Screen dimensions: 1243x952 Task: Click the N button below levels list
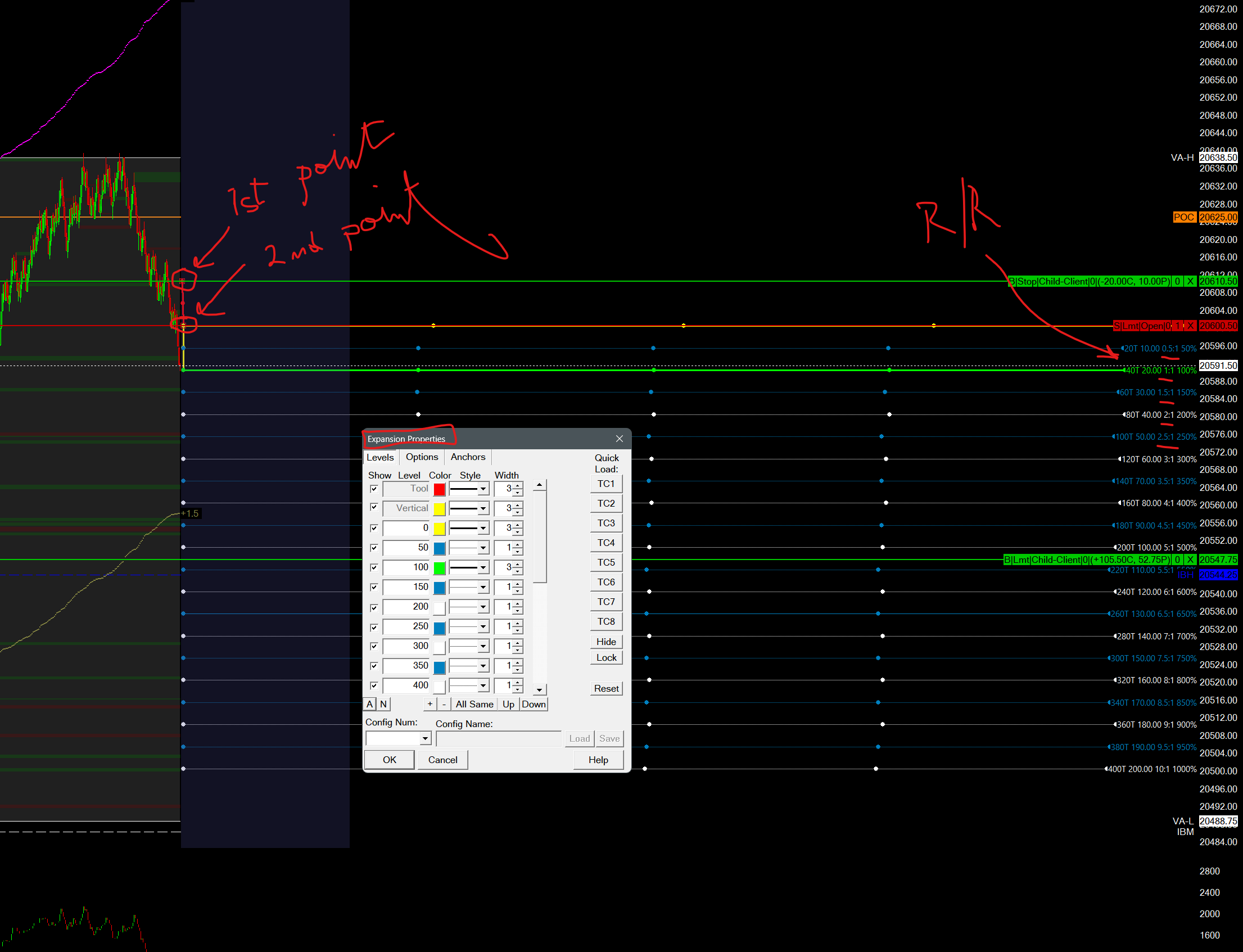click(383, 704)
